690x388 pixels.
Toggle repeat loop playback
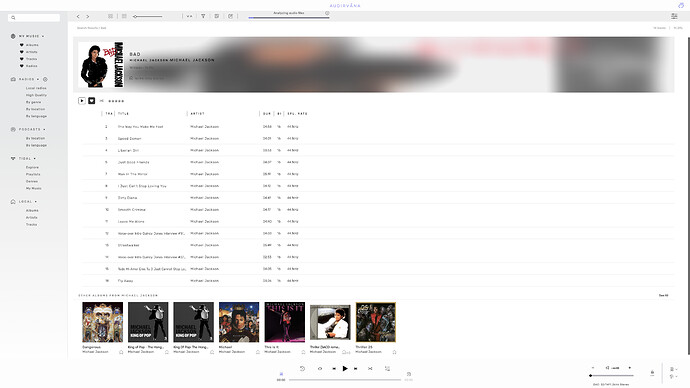320,369
